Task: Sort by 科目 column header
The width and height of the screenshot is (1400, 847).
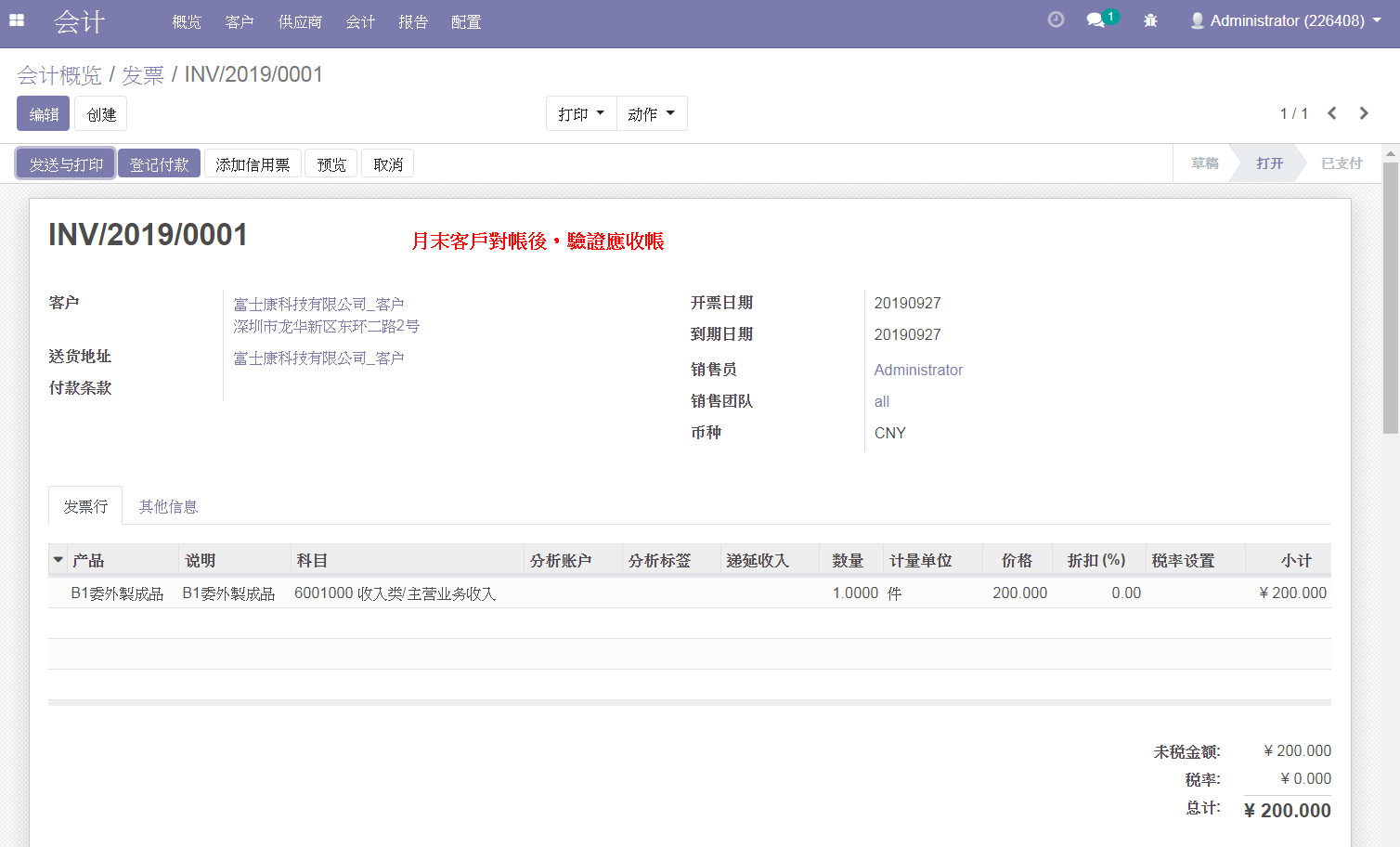Action: [x=407, y=560]
